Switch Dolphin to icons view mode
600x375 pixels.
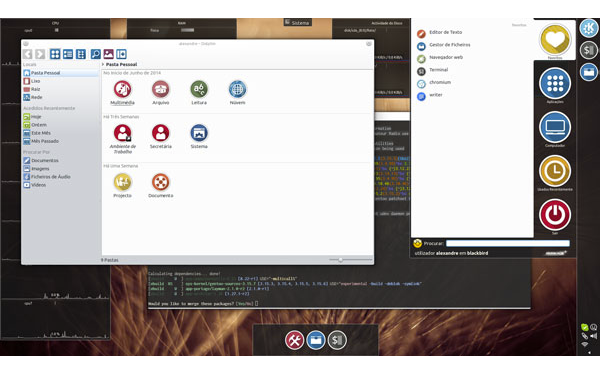tap(55, 54)
